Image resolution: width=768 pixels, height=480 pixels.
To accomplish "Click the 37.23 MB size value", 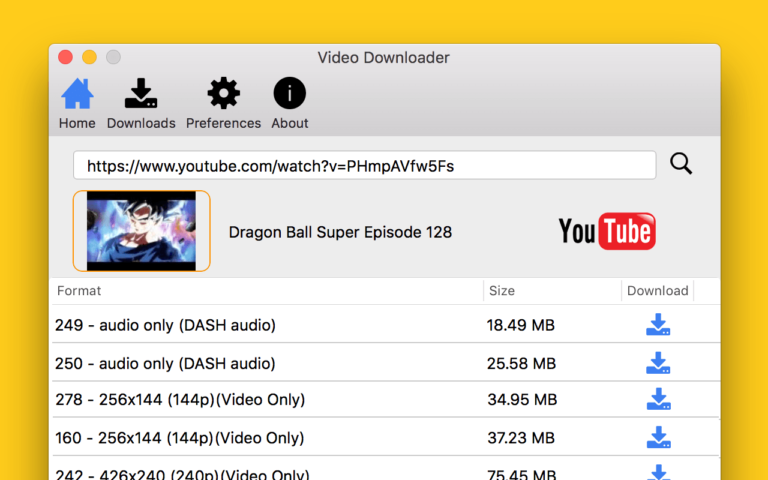I will click(x=521, y=438).
